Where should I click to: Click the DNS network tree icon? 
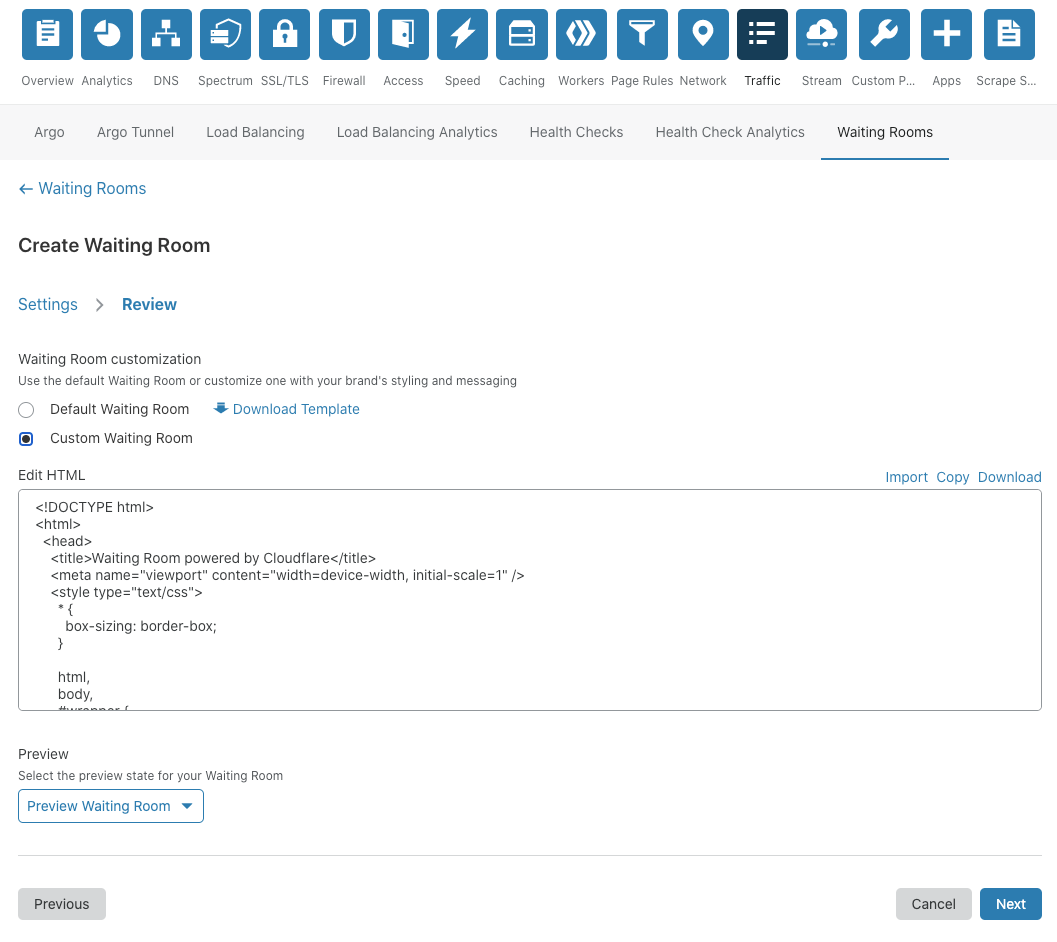166,35
